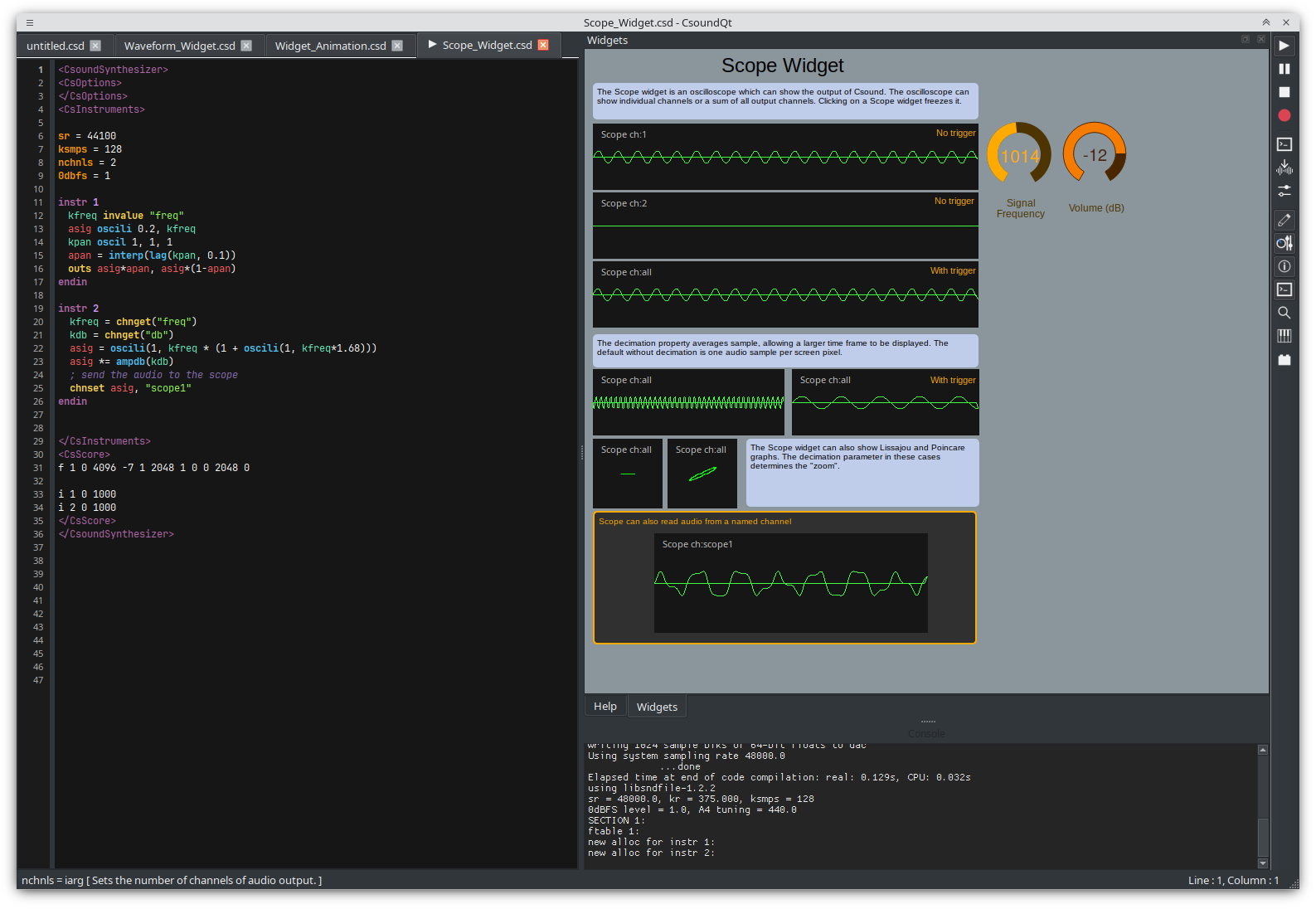Click the 'chnset asig, "scope1"' code line
Screen dimensions: 1316x909
coord(130,388)
